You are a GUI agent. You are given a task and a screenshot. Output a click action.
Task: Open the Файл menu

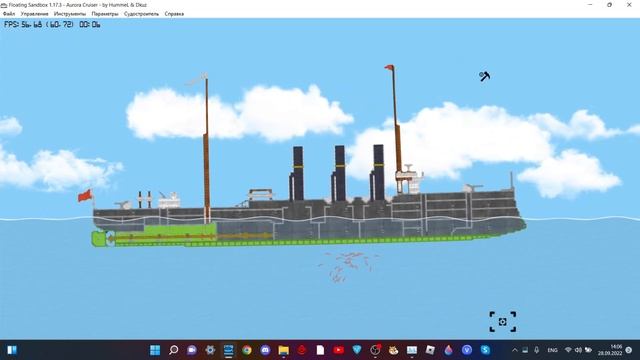(9, 14)
